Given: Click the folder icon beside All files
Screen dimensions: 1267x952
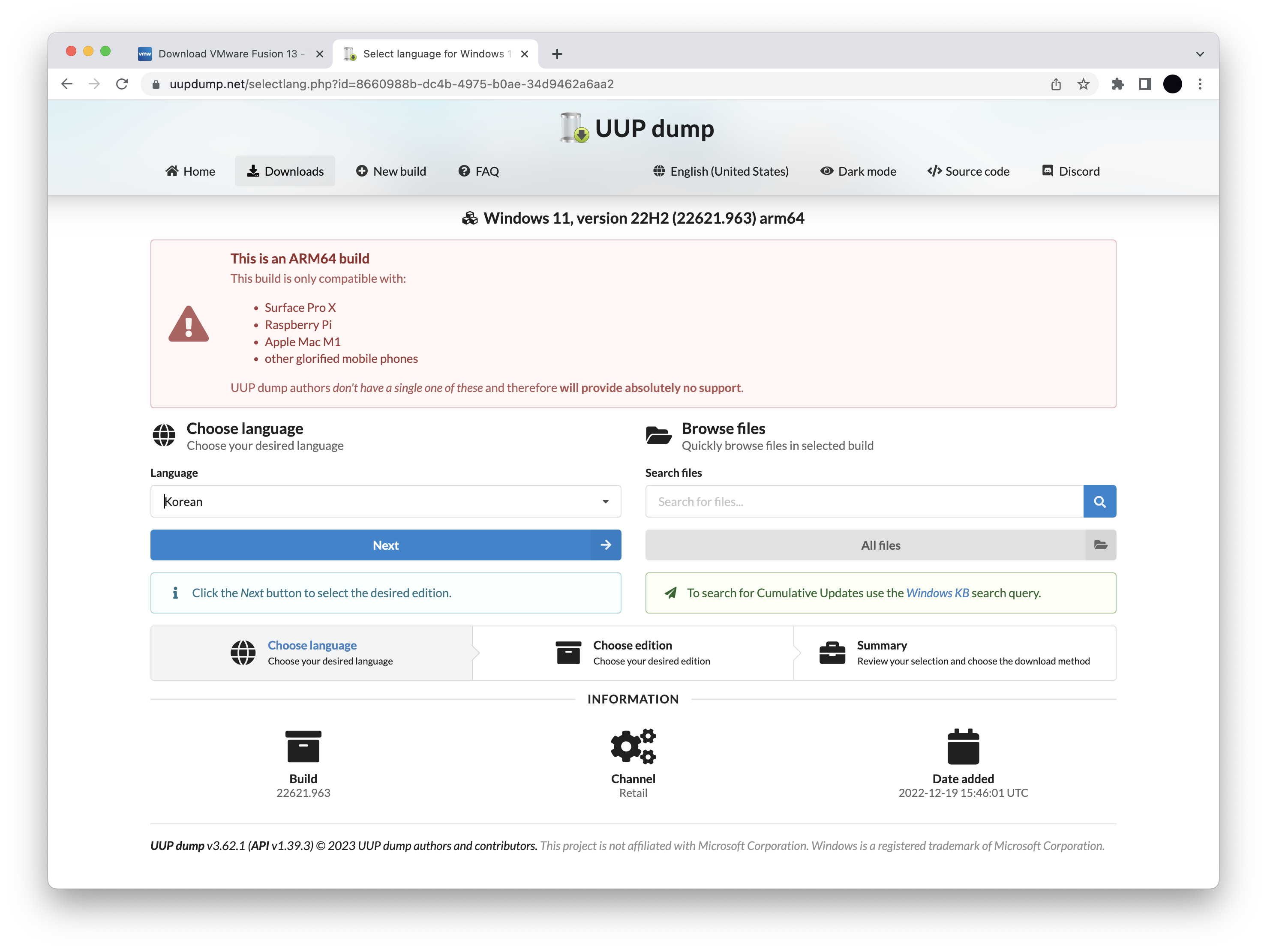Looking at the screenshot, I should (x=1100, y=545).
